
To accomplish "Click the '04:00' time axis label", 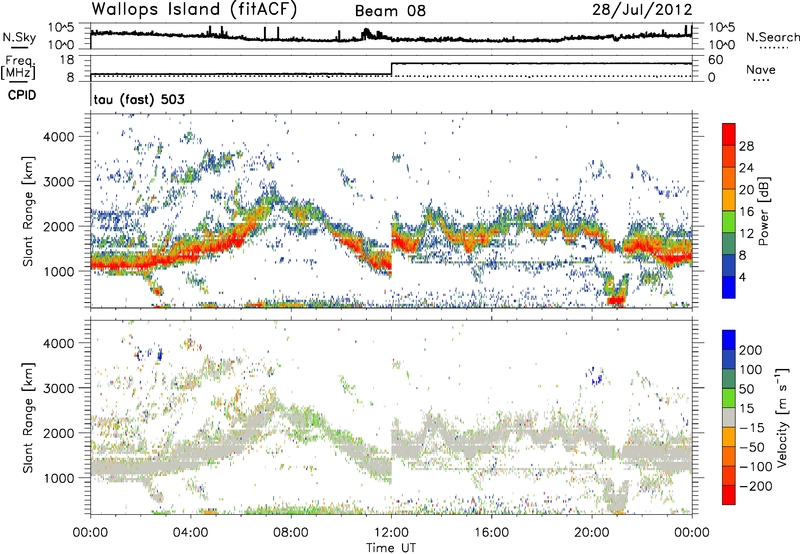I will (x=191, y=533).
